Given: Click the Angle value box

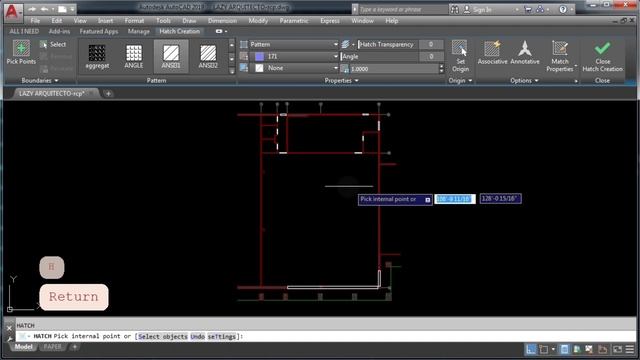Looking at the screenshot, I should pos(431,57).
